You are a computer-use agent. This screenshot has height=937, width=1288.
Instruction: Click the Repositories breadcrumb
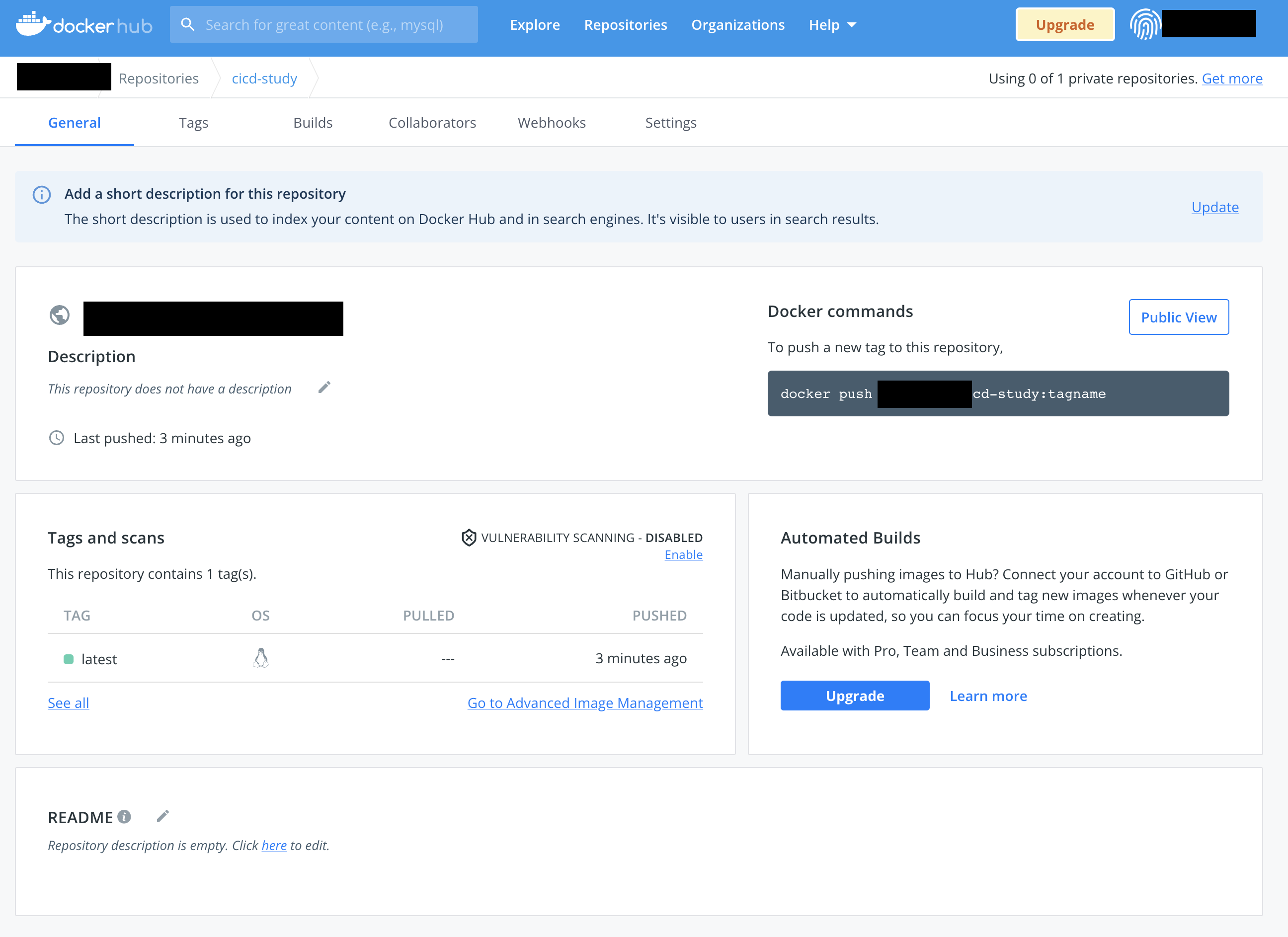pos(159,78)
